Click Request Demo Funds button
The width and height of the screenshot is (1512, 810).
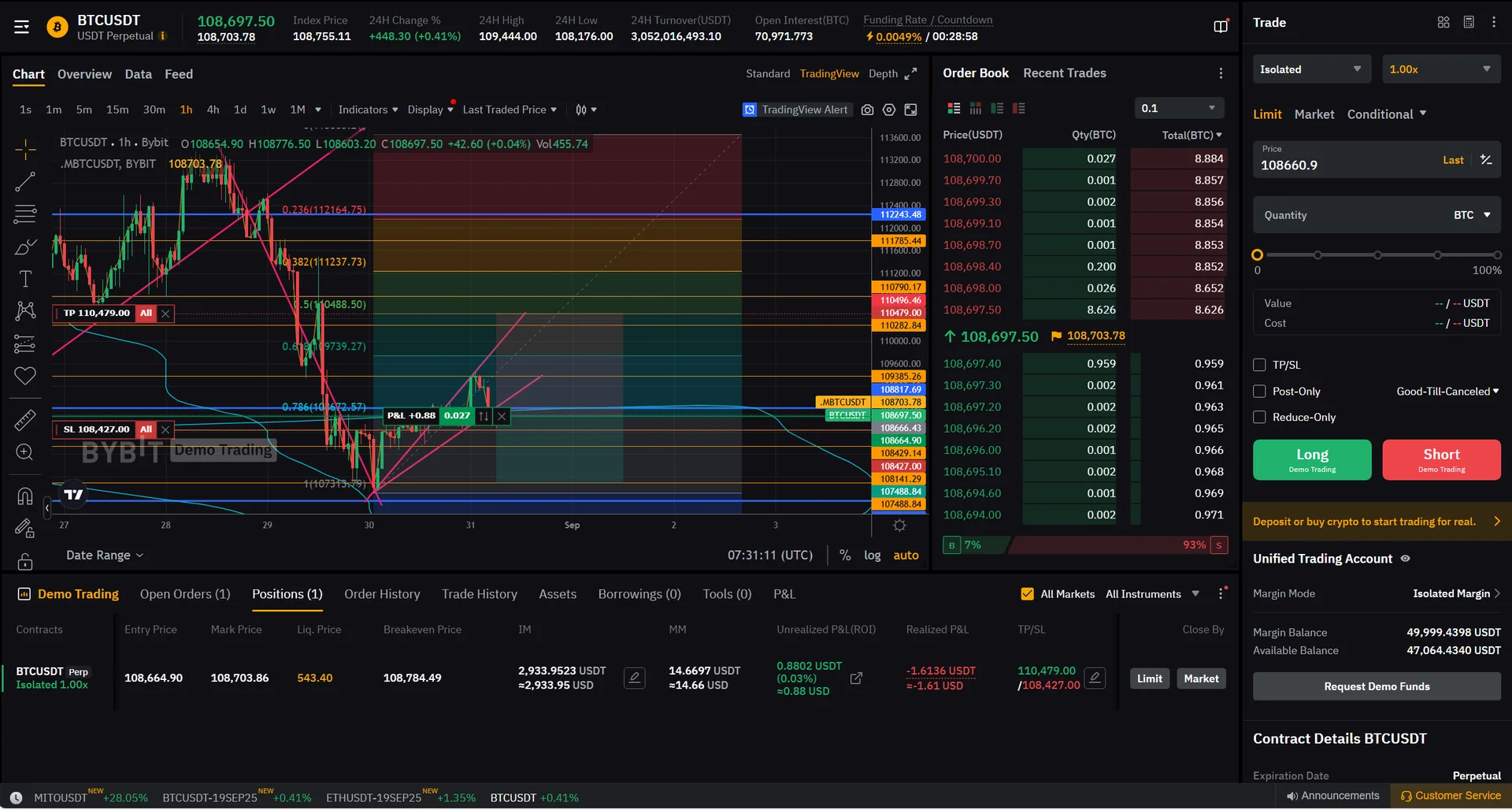click(1377, 686)
